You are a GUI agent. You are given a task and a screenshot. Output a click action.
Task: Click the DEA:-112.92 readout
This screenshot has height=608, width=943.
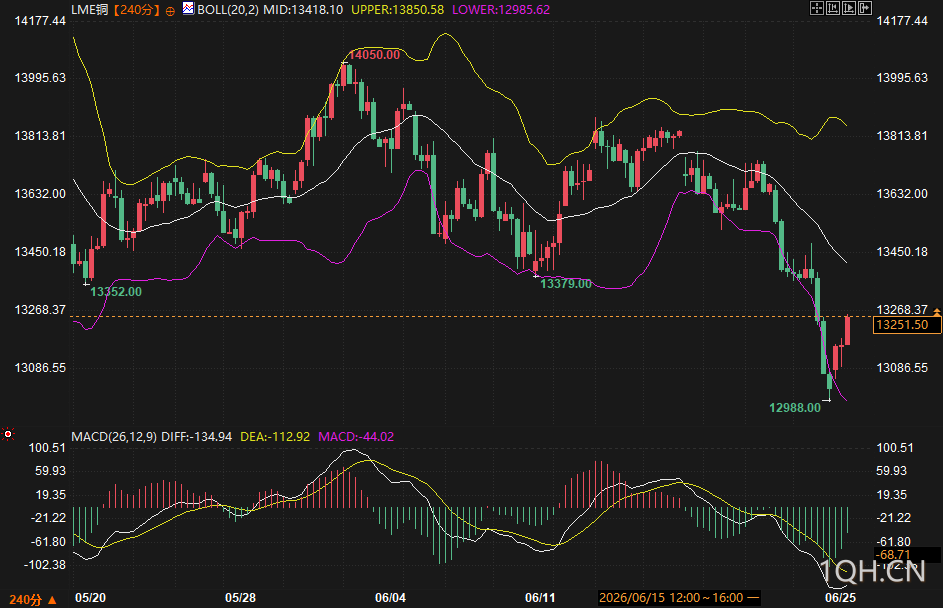click(275, 437)
